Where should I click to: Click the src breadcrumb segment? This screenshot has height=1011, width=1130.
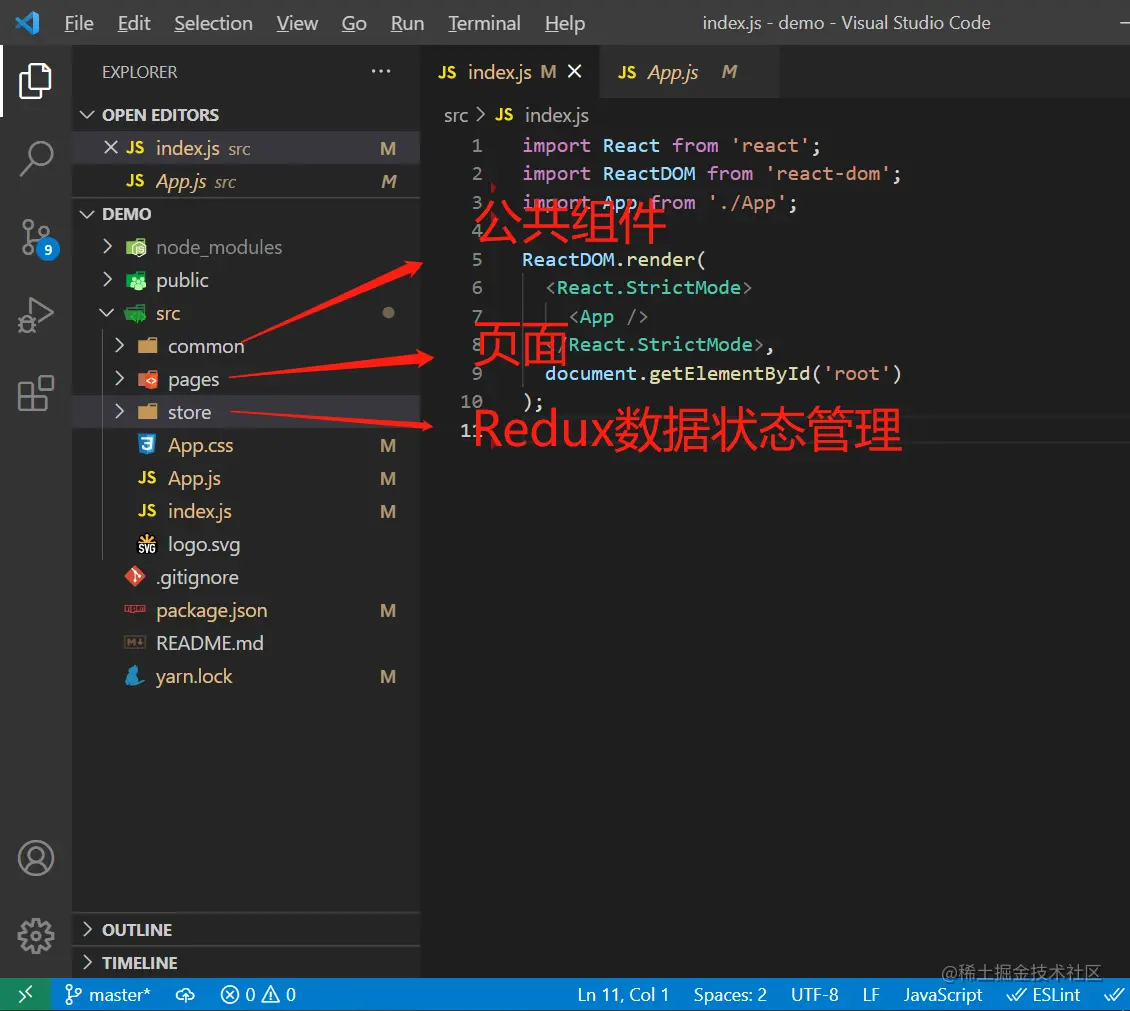coord(455,115)
